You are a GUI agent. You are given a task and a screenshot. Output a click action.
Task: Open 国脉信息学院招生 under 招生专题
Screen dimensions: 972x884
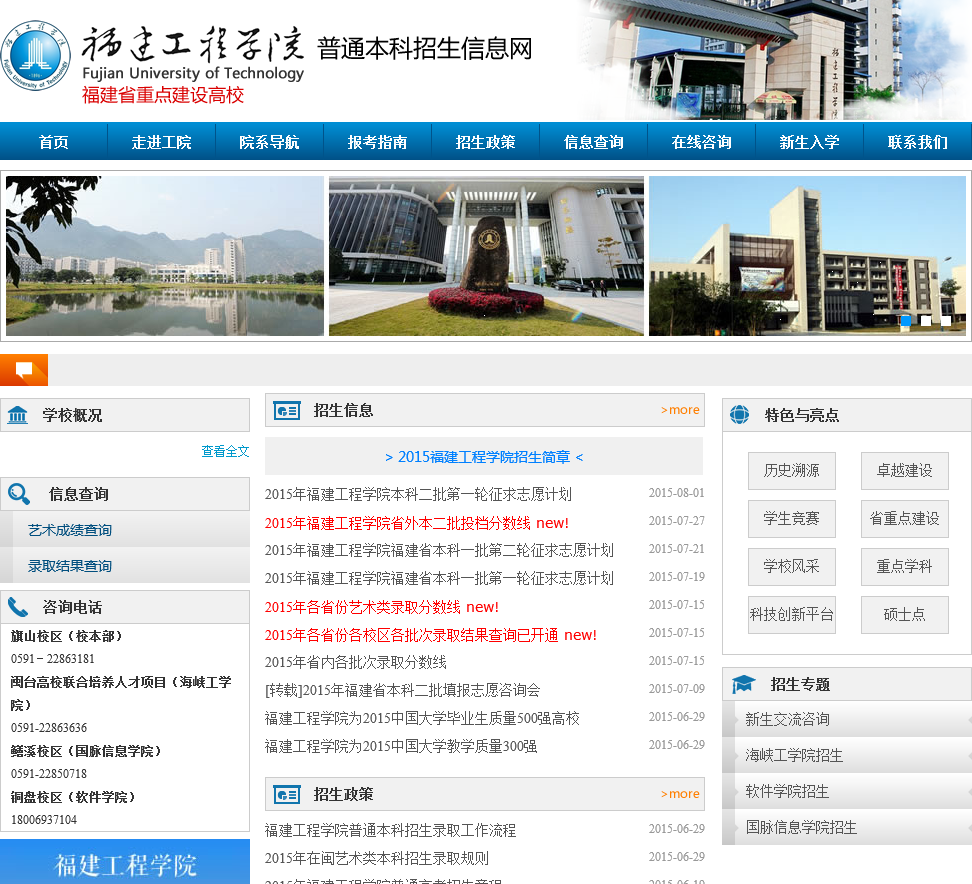[x=801, y=827]
